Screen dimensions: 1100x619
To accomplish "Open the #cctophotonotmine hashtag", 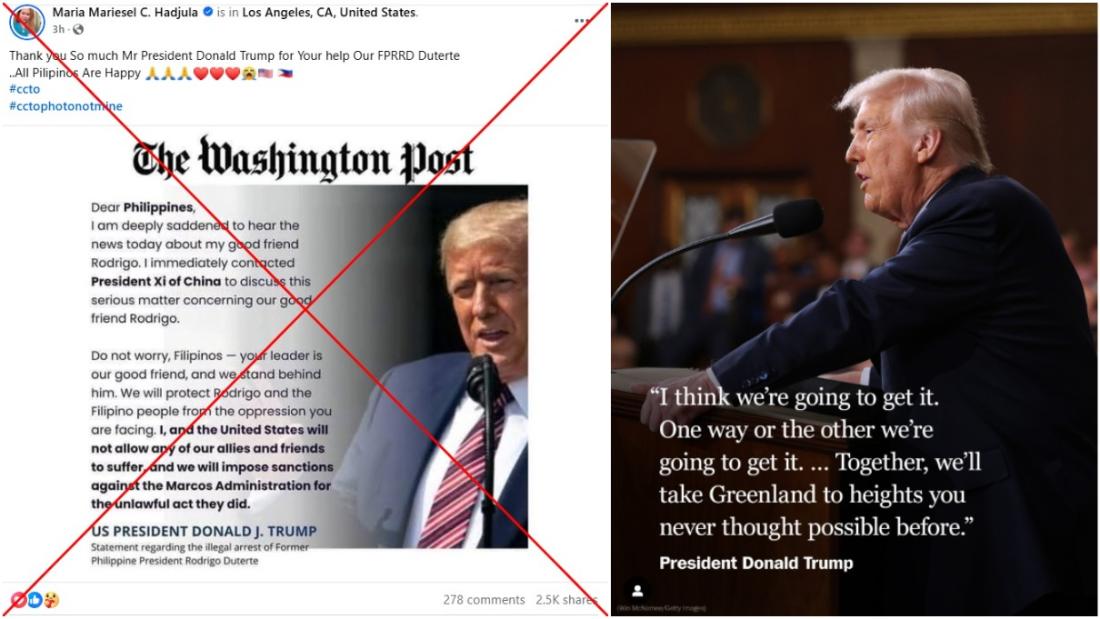I will tap(66, 106).
